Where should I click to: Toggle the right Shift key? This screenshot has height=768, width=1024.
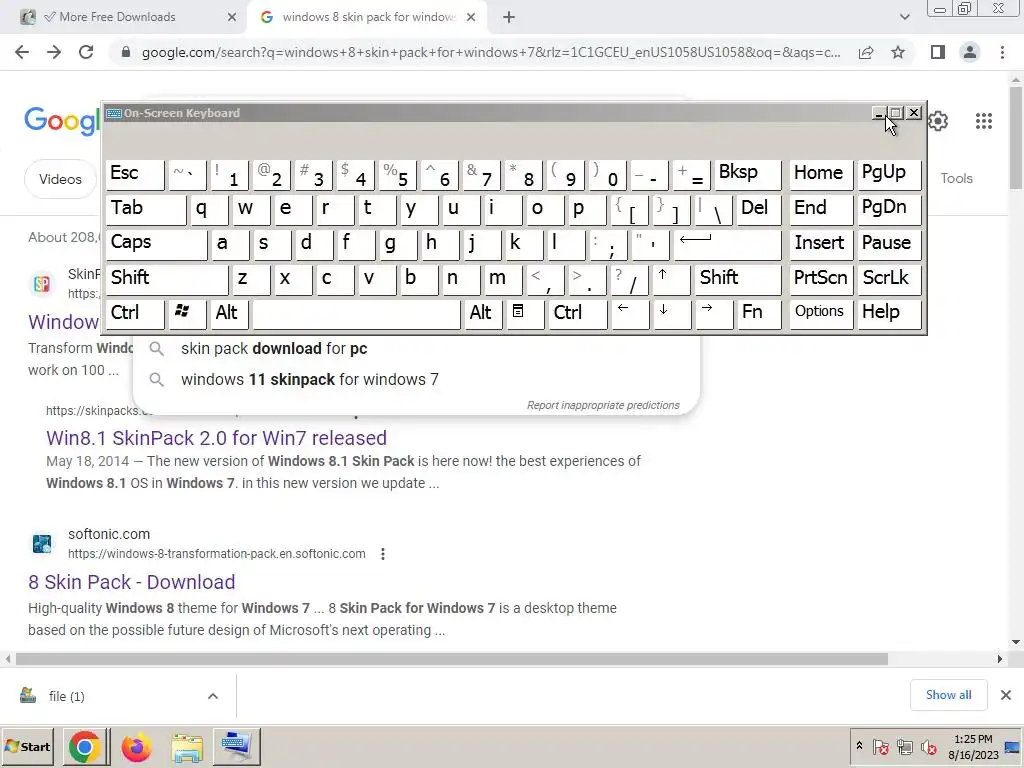coord(737,279)
